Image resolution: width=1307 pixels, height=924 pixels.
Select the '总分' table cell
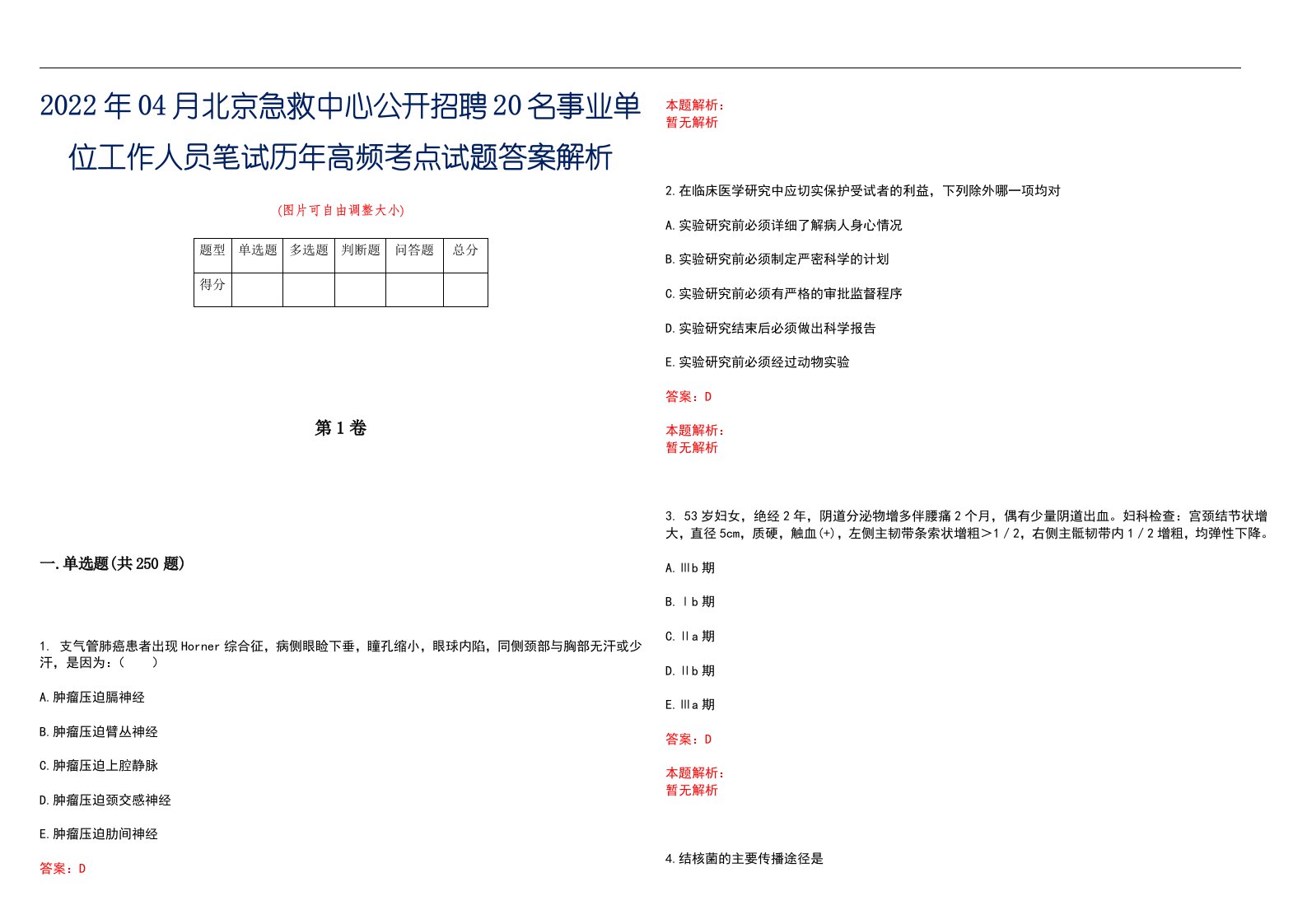pos(465,255)
